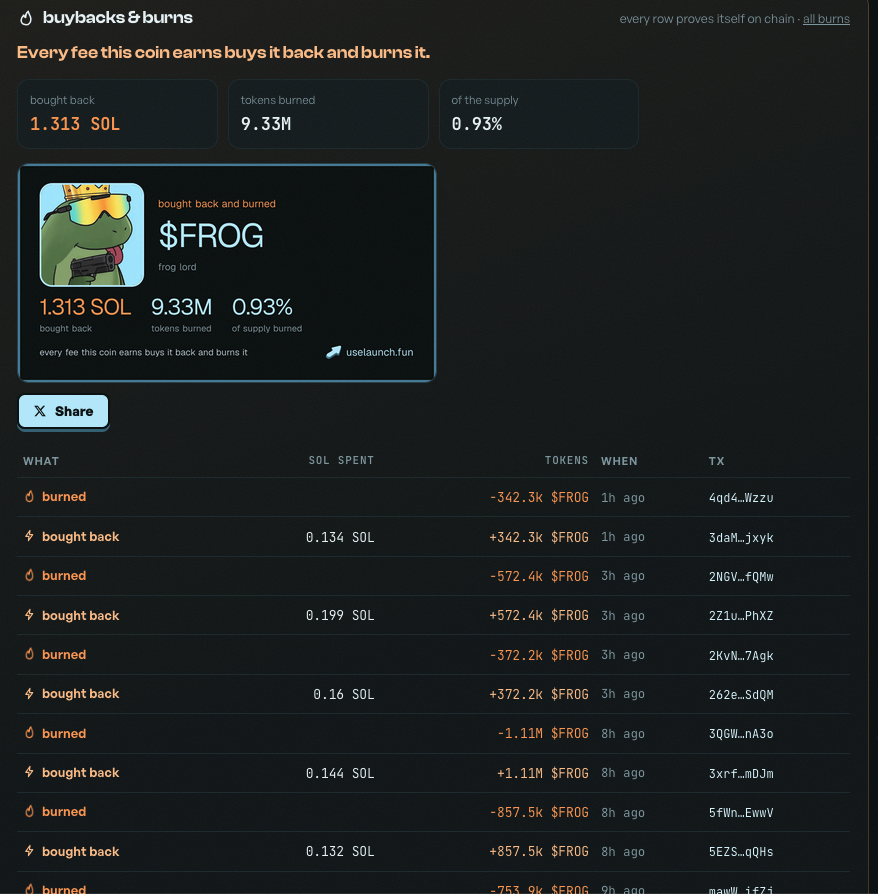Open transaction 262e…SdQM

(x=741, y=694)
